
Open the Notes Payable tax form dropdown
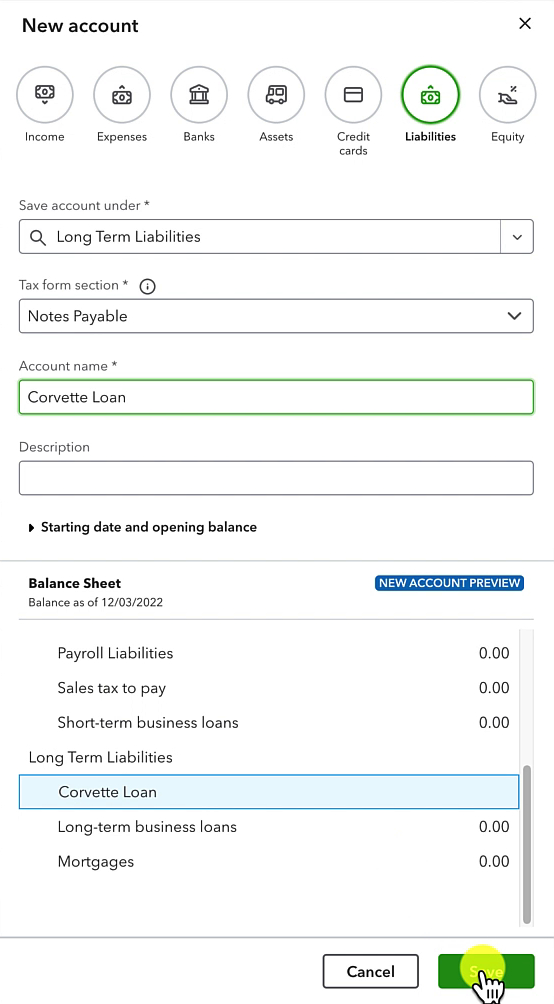point(276,316)
